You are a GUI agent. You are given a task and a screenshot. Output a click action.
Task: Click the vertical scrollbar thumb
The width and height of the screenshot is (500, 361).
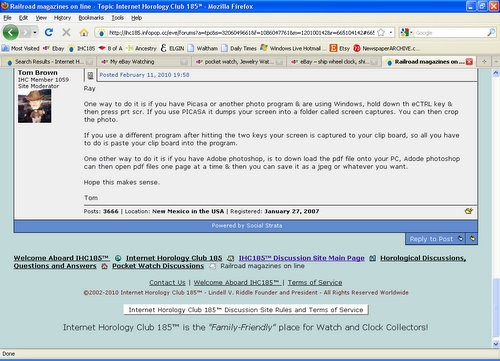[496, 308]
